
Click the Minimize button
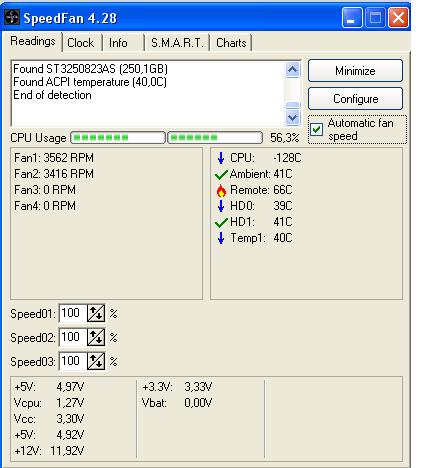coord(355,71)
